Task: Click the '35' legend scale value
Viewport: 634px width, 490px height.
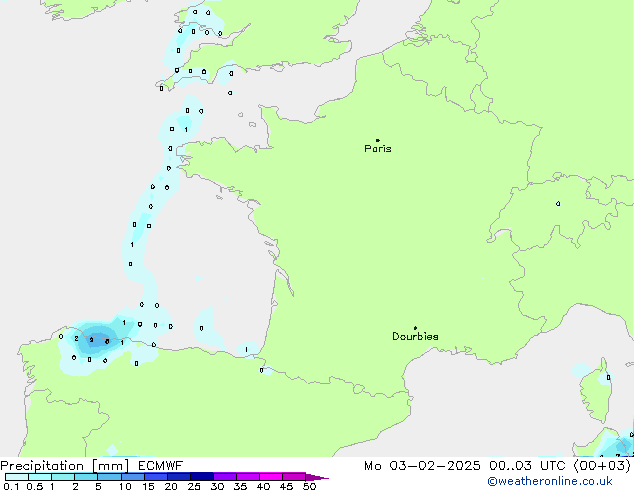Action: pyautogui.click(x=240, y=486)
